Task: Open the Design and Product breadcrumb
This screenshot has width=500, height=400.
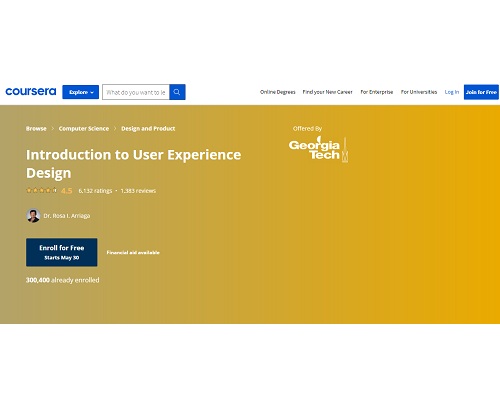Action: [148, 129]
